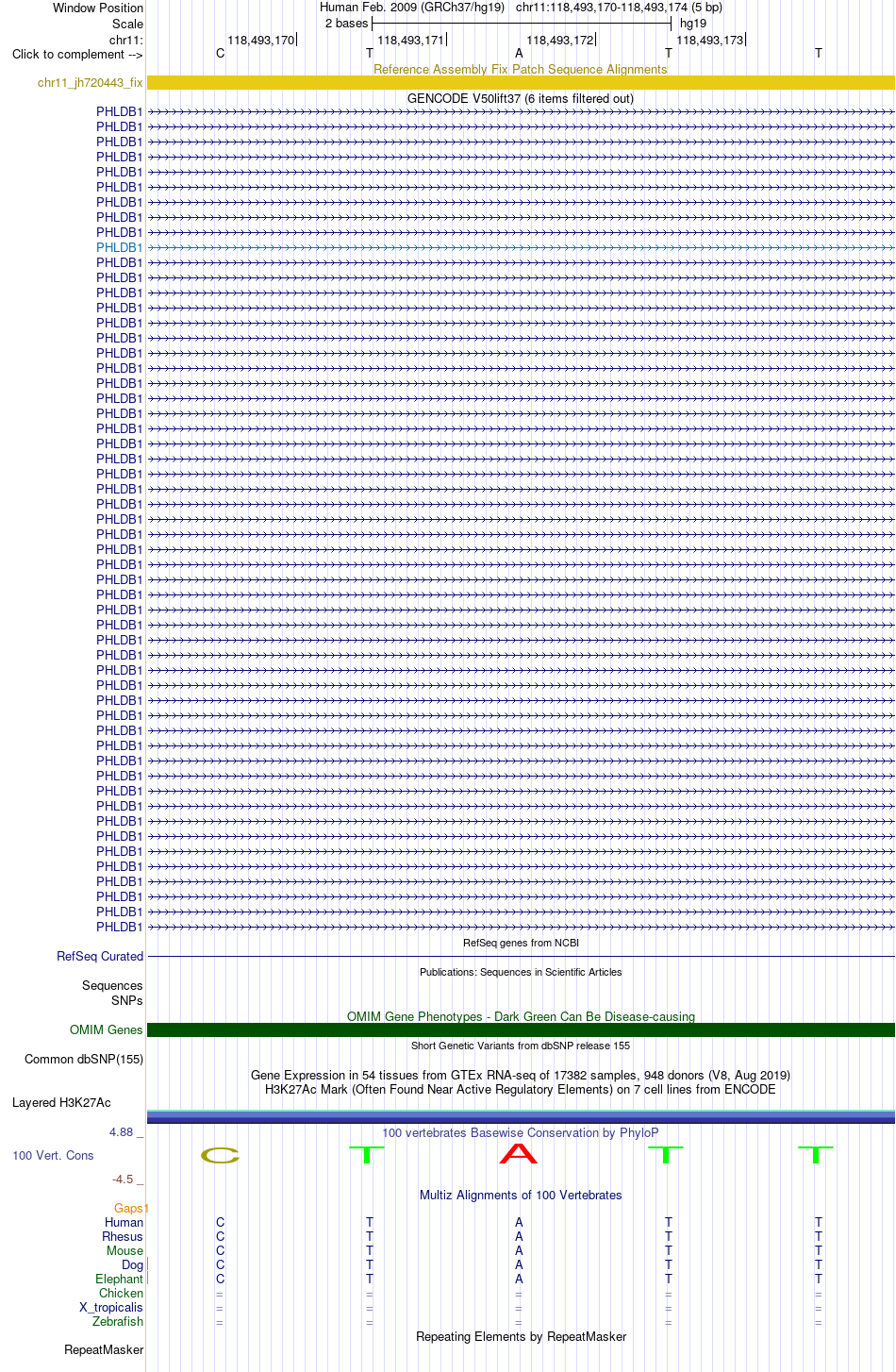
Task: Click 'Click to complement -->' label
Action: click(77, 54)
